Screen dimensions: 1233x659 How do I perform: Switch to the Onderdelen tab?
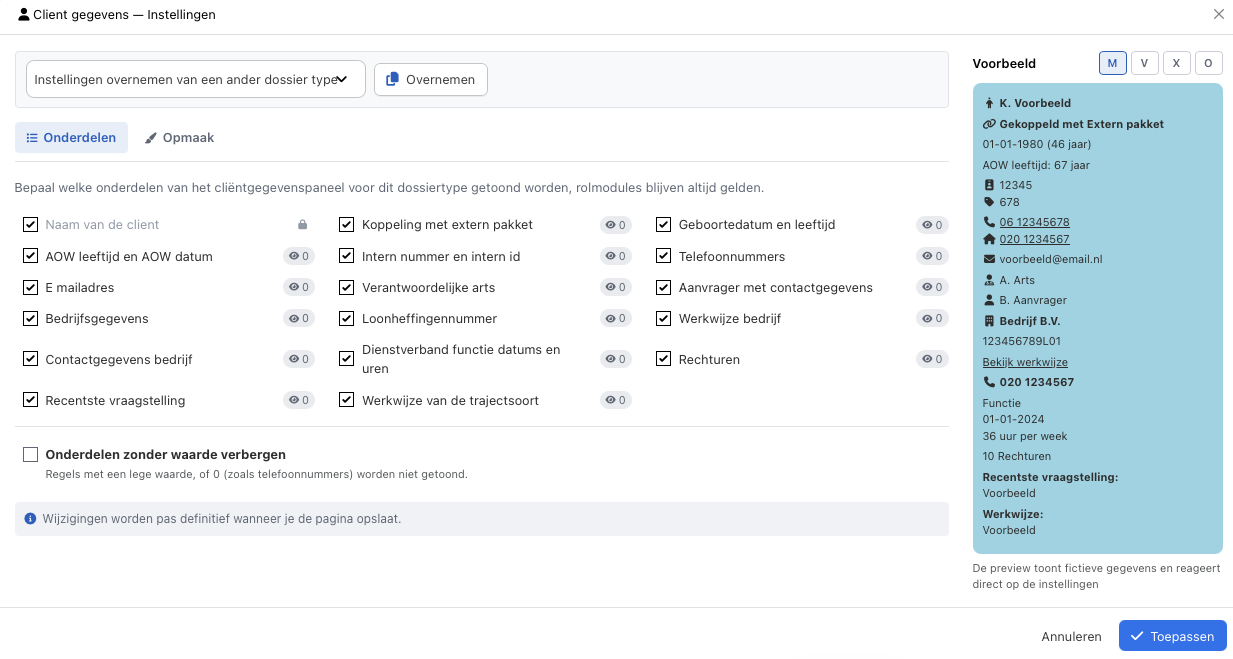71,138
